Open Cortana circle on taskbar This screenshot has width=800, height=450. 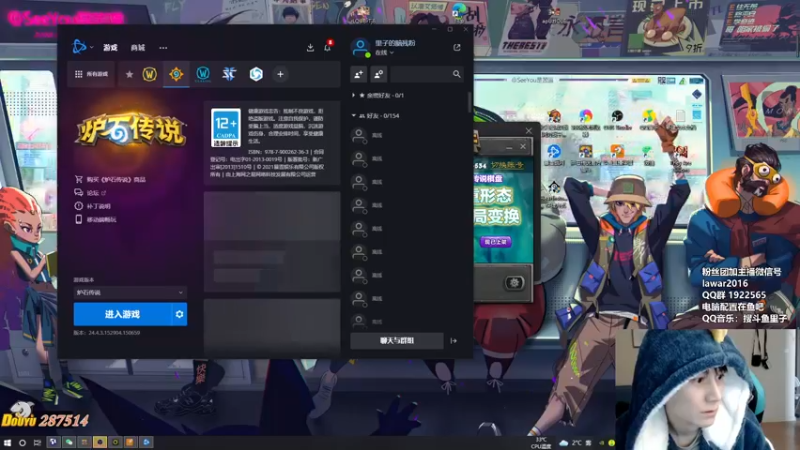tap(22, 442)
